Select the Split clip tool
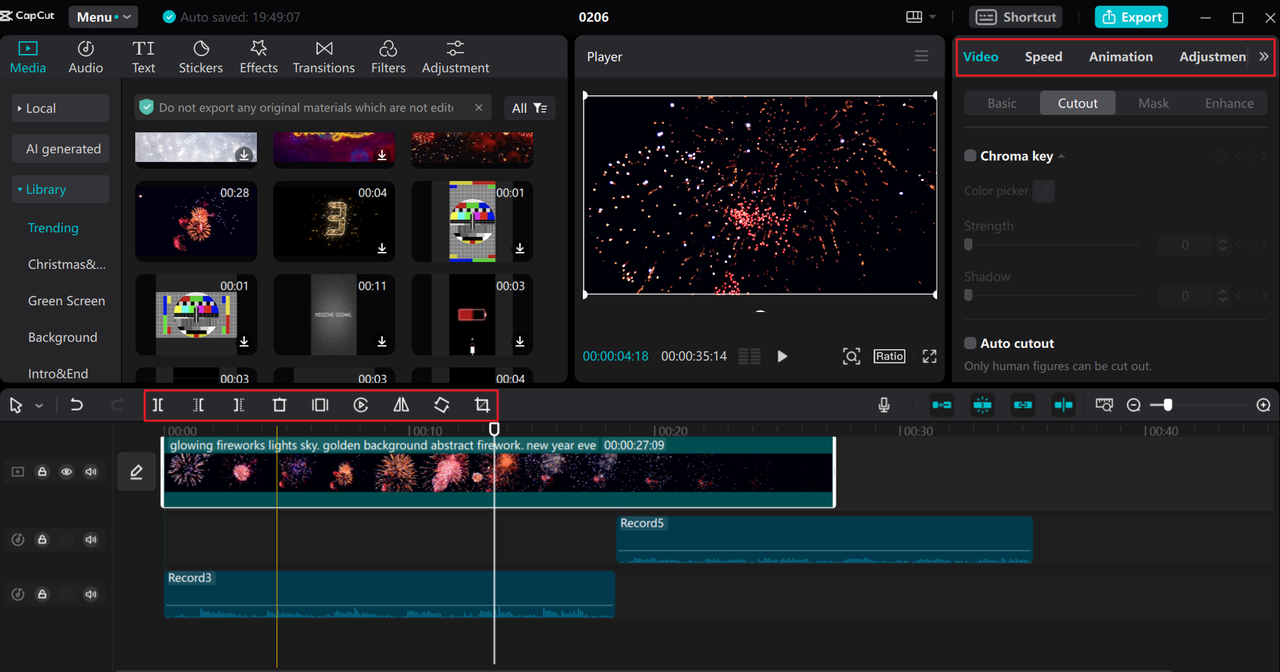Screen dimensions: 1280x672 pos(158,405)
